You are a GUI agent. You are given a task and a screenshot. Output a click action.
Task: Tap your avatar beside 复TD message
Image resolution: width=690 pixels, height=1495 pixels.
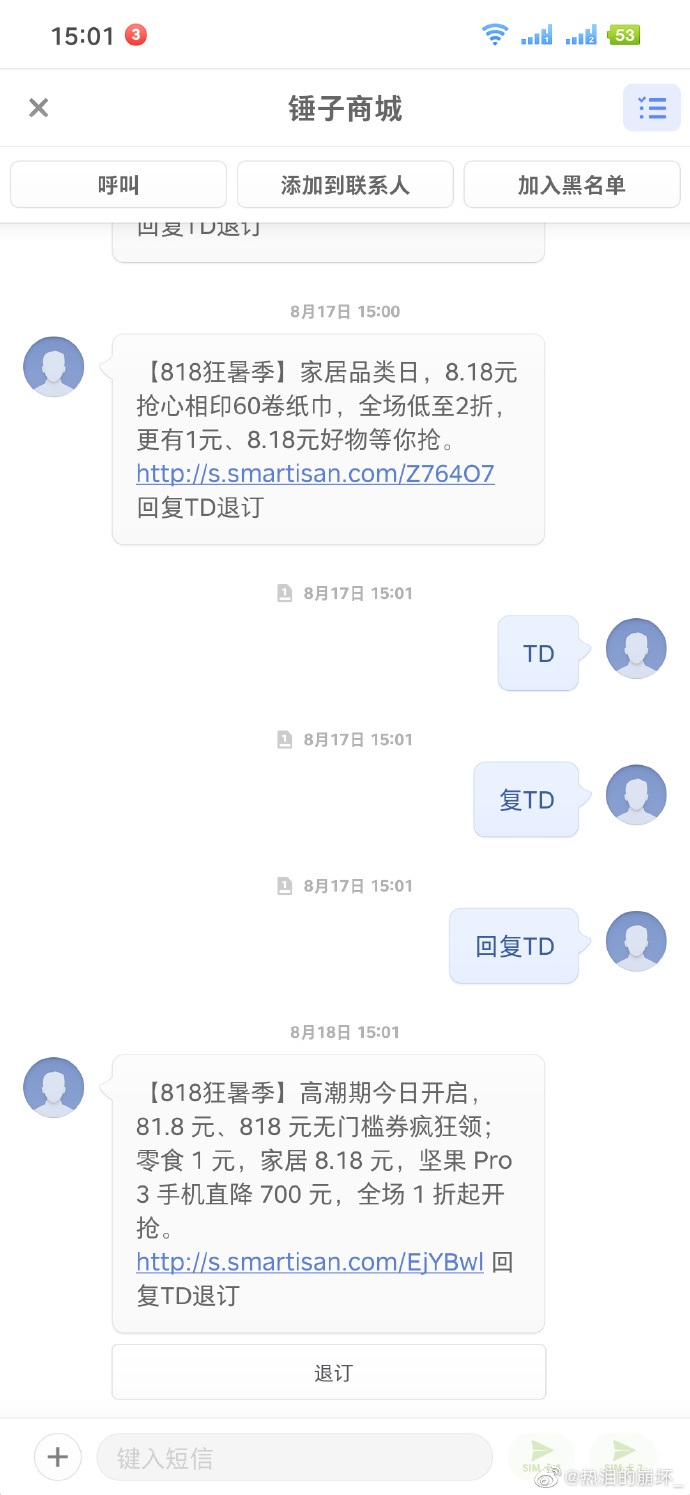pyautogui.click(x=636, y=795)
